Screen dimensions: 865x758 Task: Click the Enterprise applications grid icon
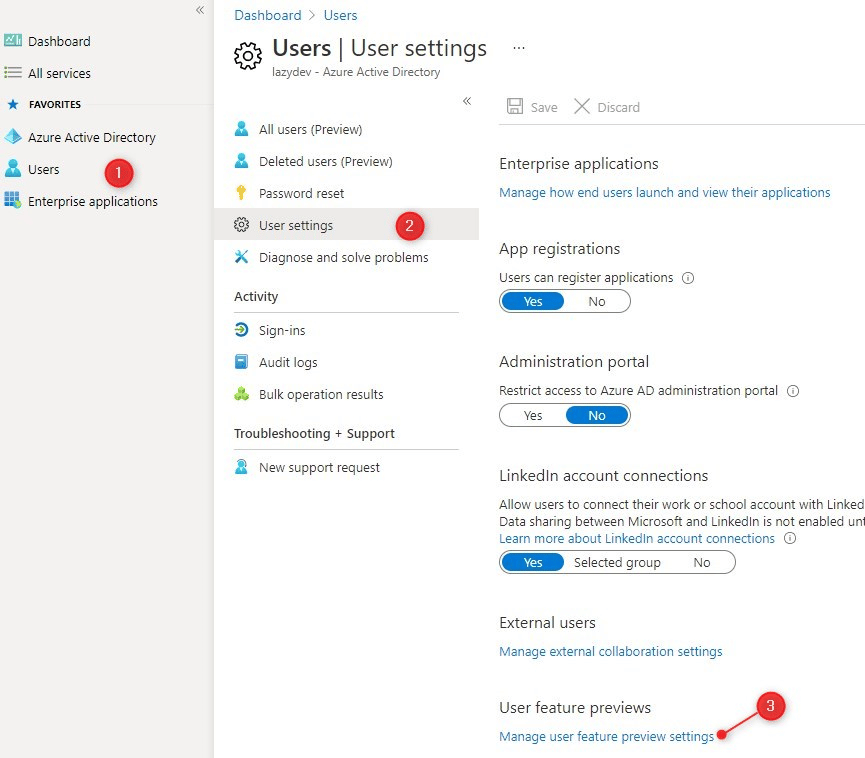13,201
